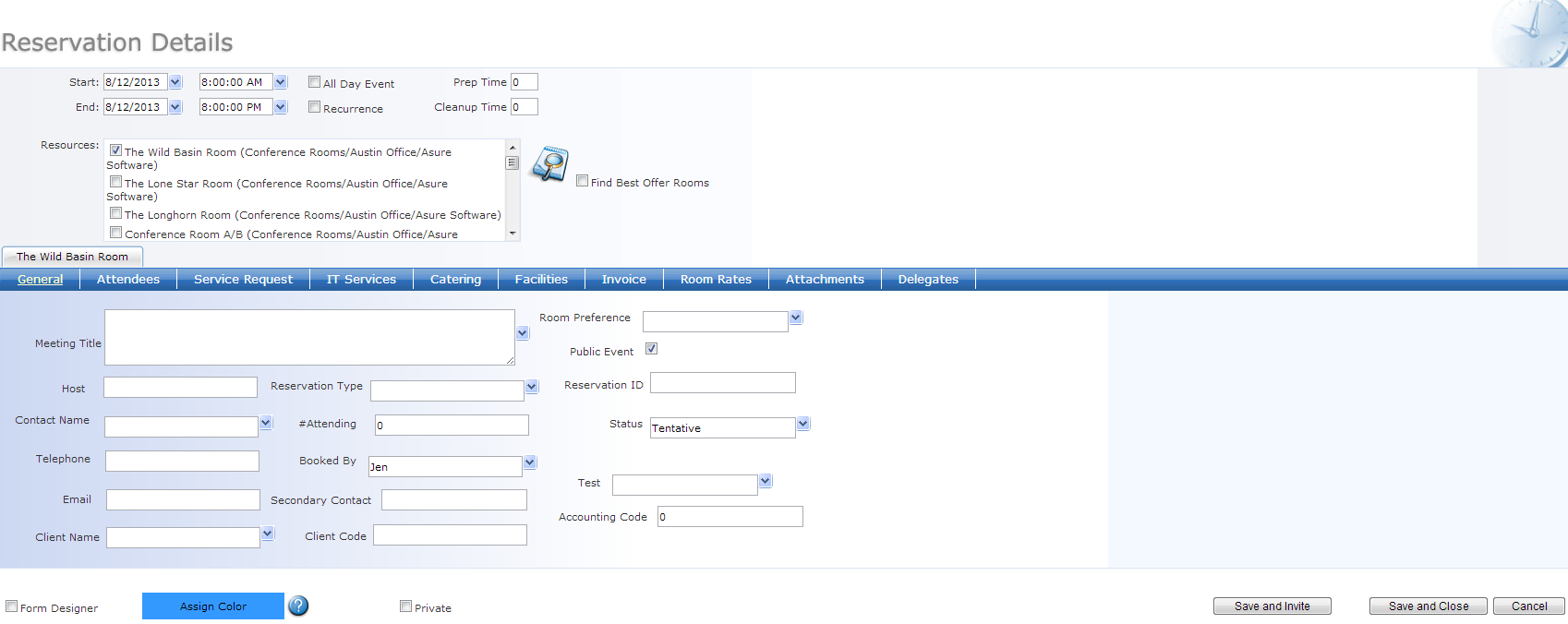Click into the Reservation ID field
1568x624 pixels.
pos(722,383)
